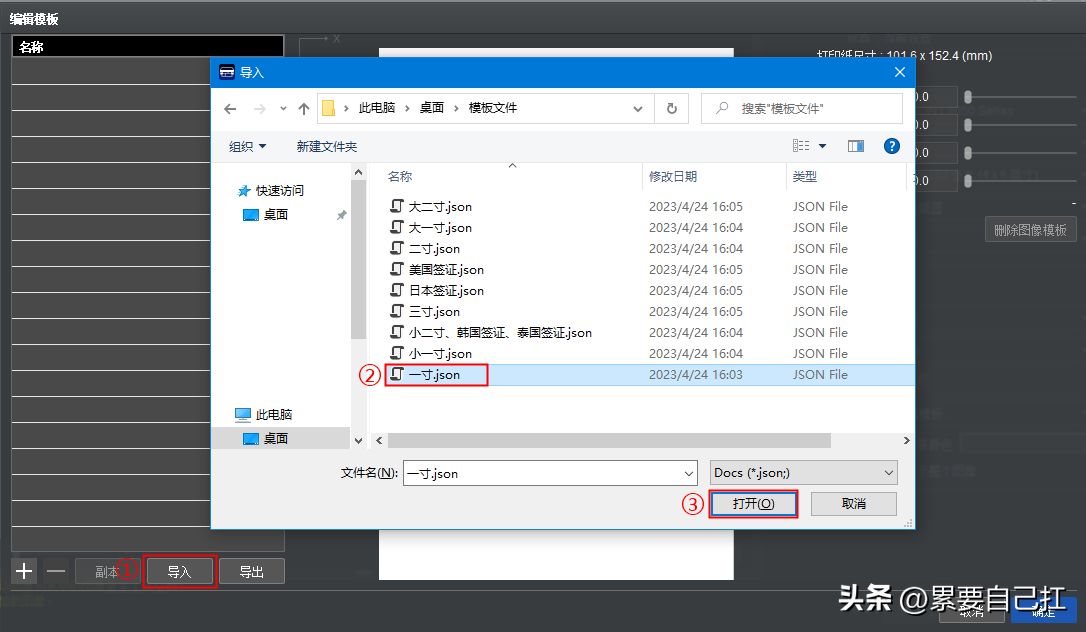
Task: Open the recent locations dropdown chevron
Action: (x=283, y=109)
